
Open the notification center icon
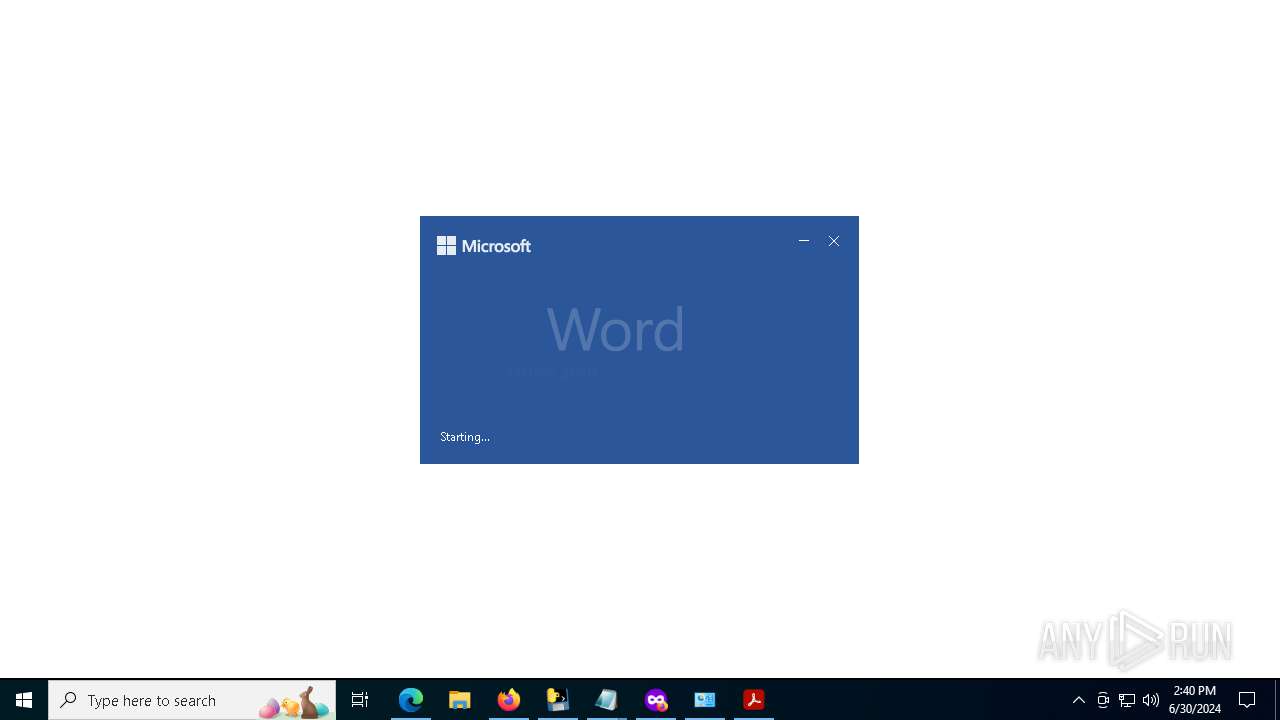1248,700
